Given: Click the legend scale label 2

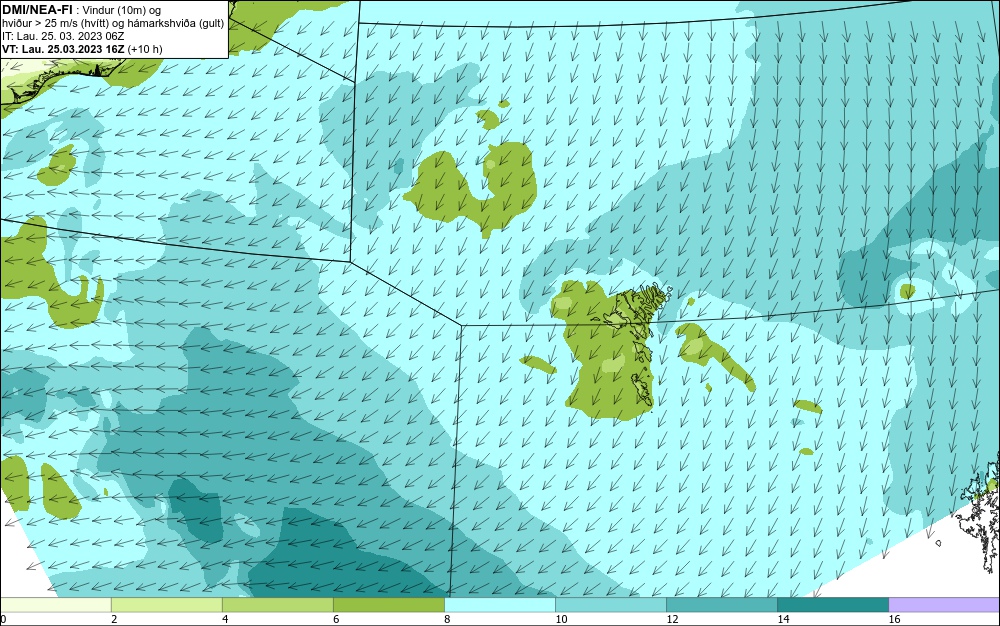Looking at the screenshot, I should click(114, 619).
